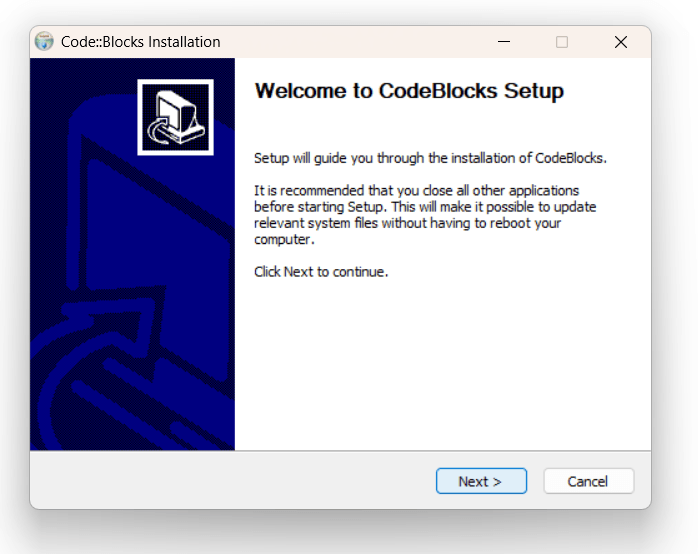698x554 pixels.
Task: Click the "It is recommended" paragraph line
Action: tap(416, 190)
